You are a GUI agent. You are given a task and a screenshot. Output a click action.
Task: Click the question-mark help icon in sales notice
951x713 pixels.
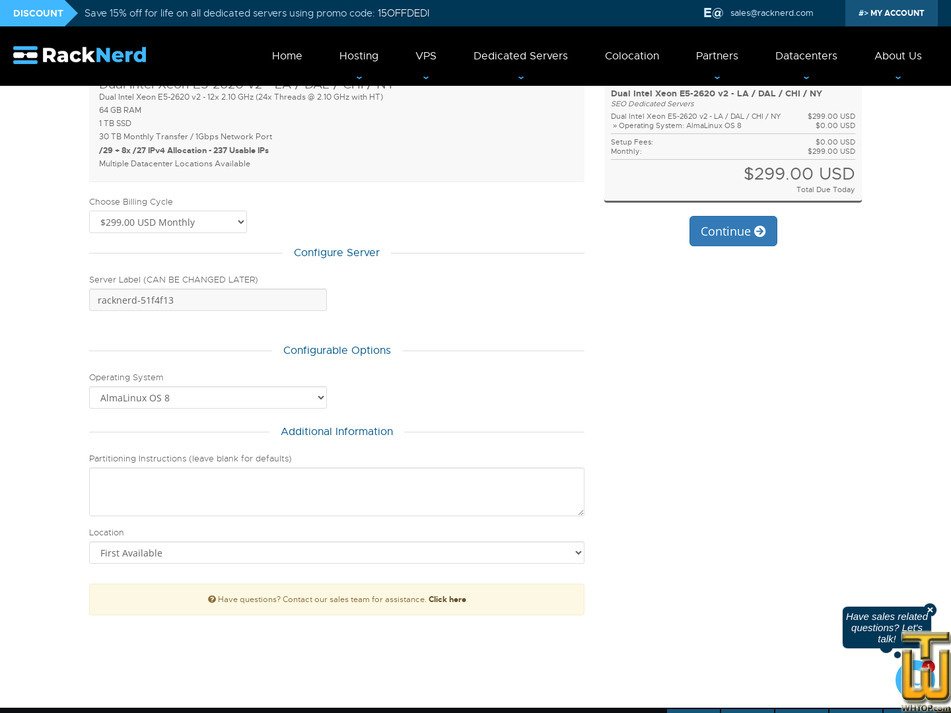[x=211, y=599]
